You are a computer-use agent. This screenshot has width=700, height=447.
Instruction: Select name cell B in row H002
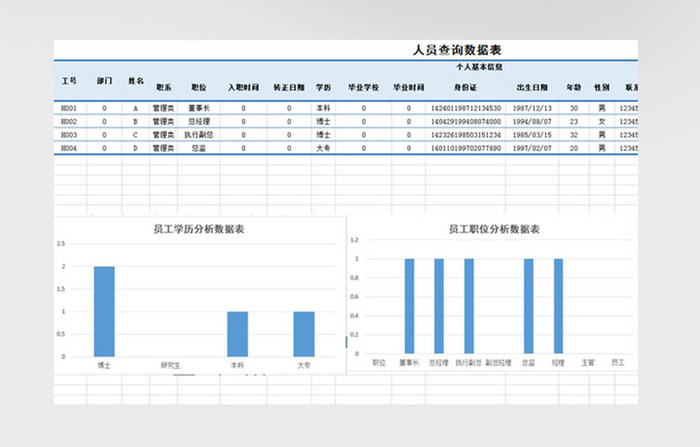click(136, 121)
